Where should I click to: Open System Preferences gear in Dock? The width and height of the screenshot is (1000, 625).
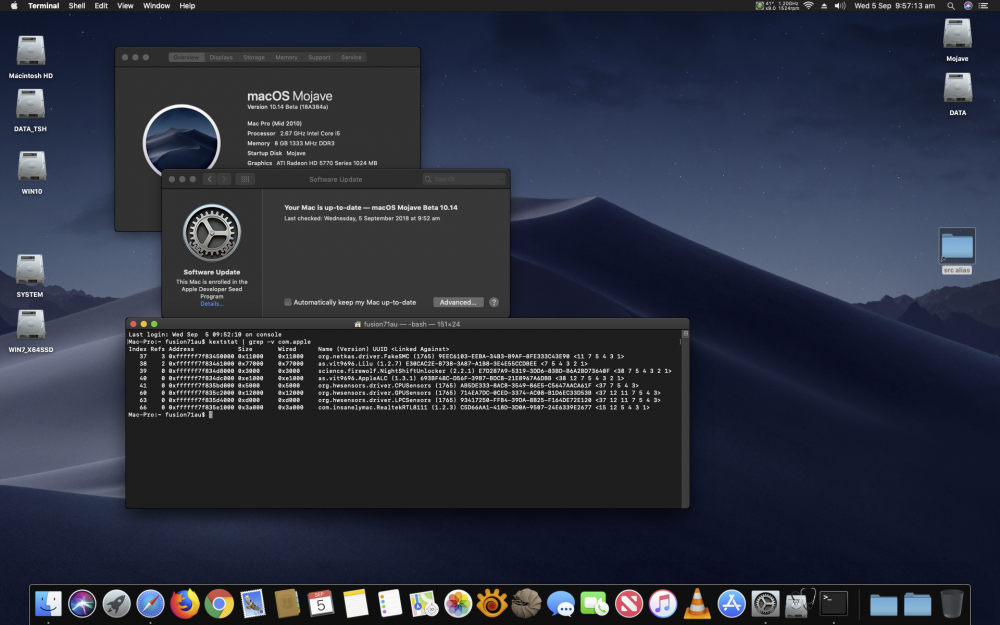pos(765,603)
